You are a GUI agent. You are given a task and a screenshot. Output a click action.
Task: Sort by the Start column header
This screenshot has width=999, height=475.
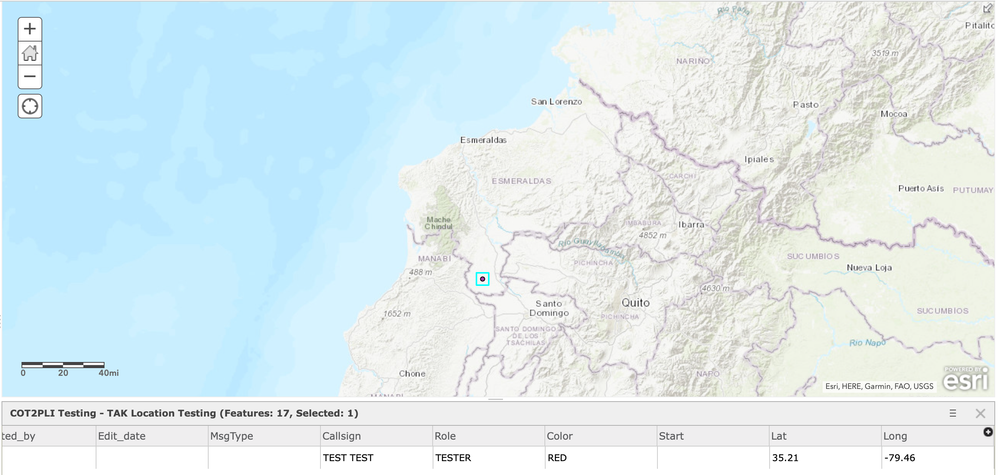point(713,436)
